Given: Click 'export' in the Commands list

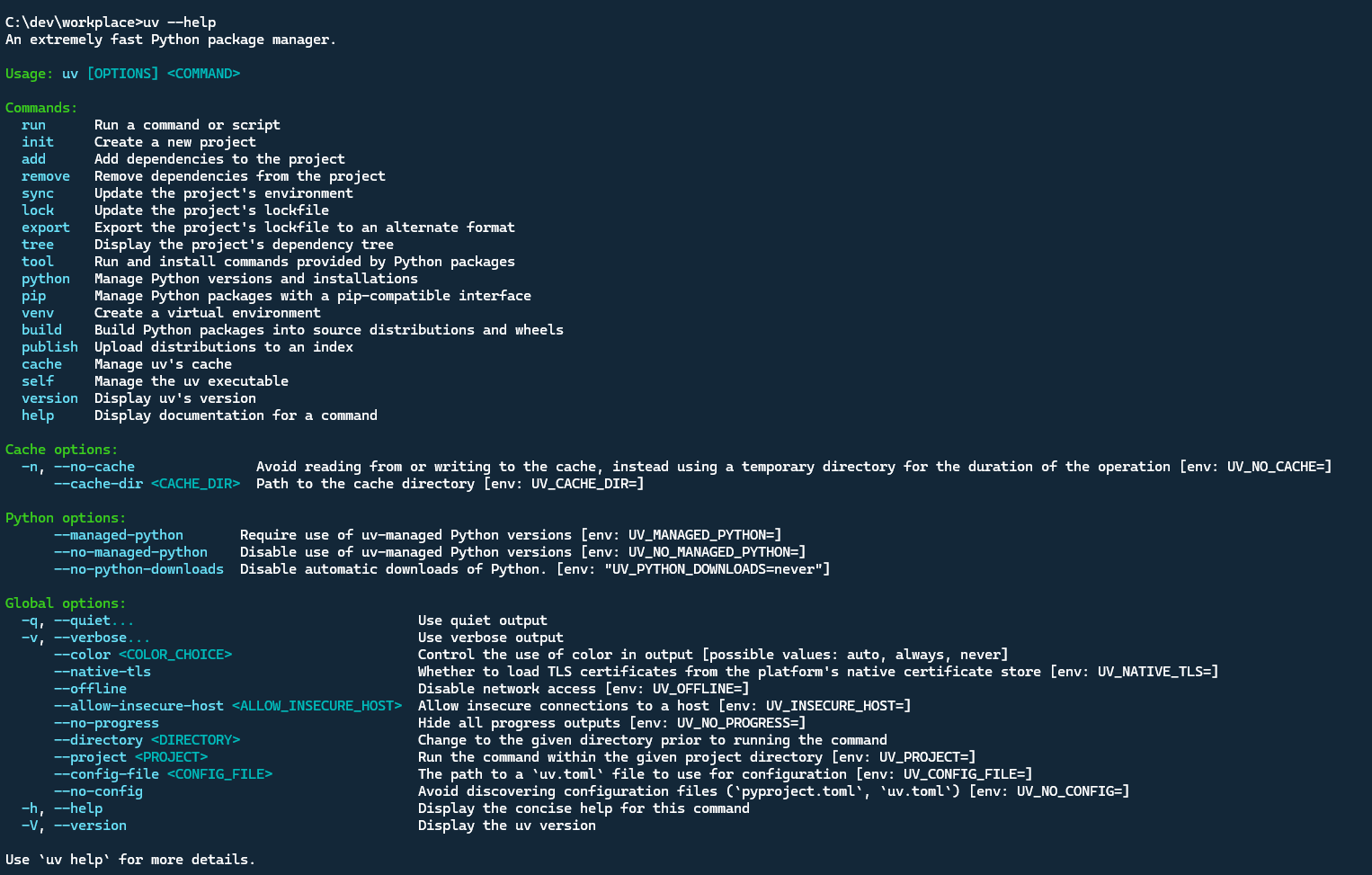Looking at the screenshot, I should coord(46,228).
